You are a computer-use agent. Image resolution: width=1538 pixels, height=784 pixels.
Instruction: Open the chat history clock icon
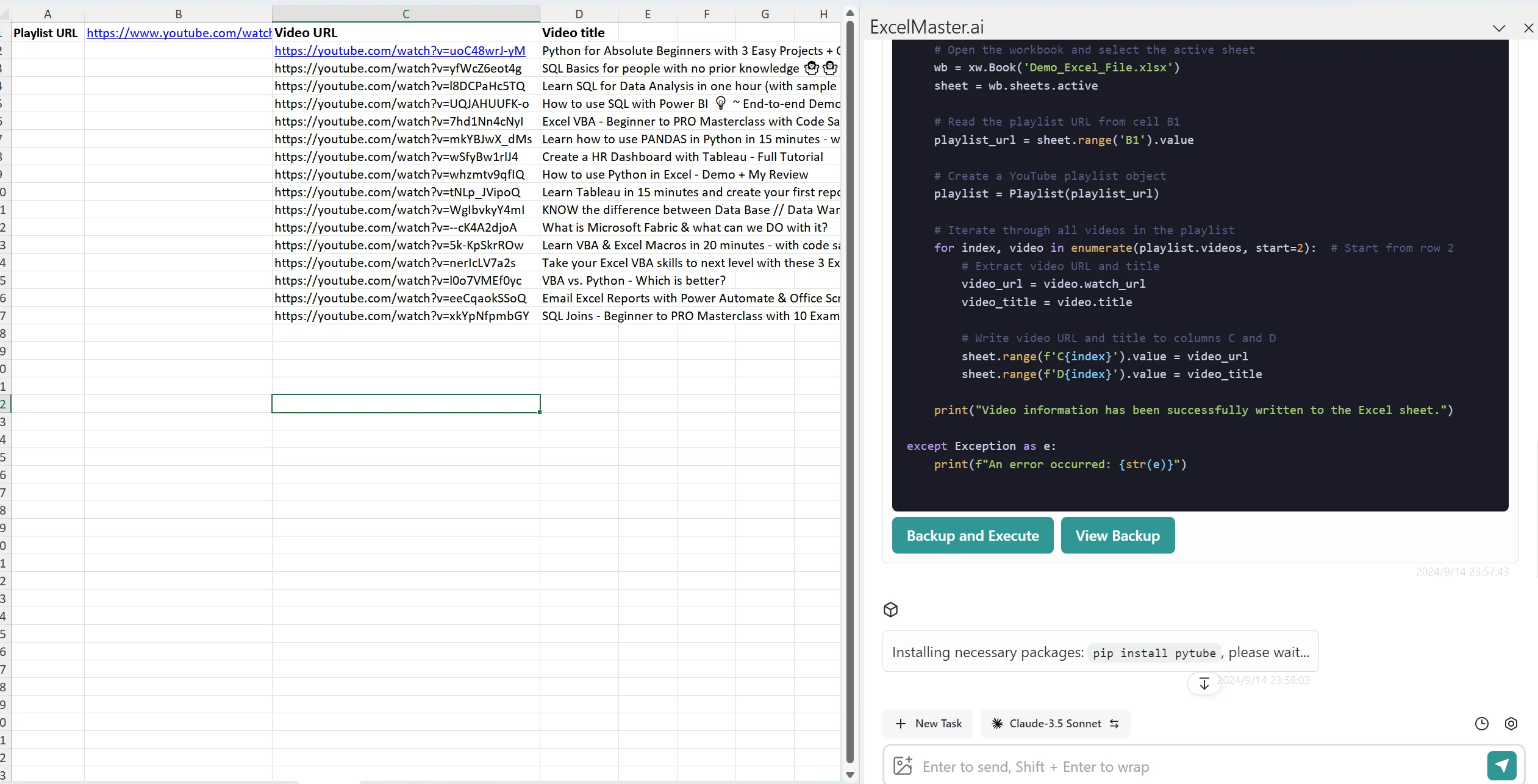1481,724
